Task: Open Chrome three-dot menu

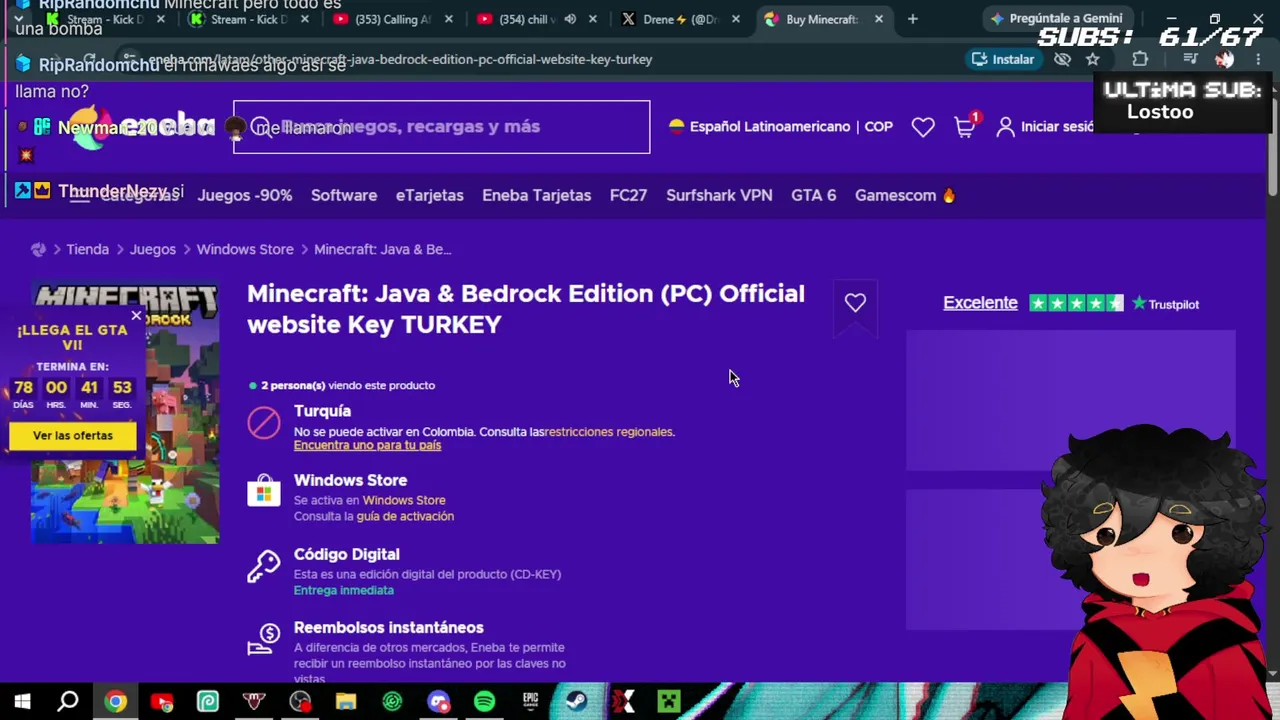Action: (x=1258, y=59)
